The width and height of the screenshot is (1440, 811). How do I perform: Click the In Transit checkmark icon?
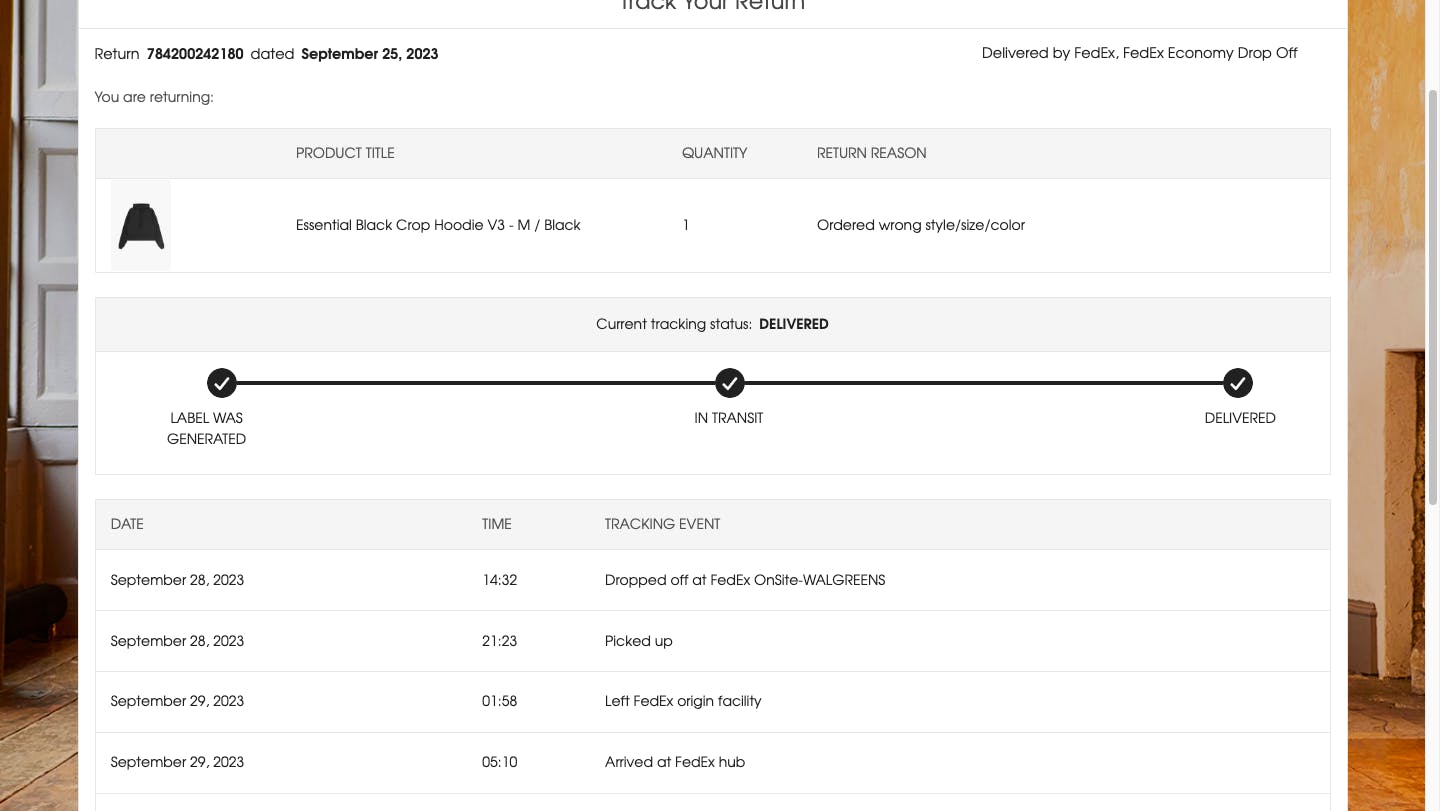tap(730, 383)
